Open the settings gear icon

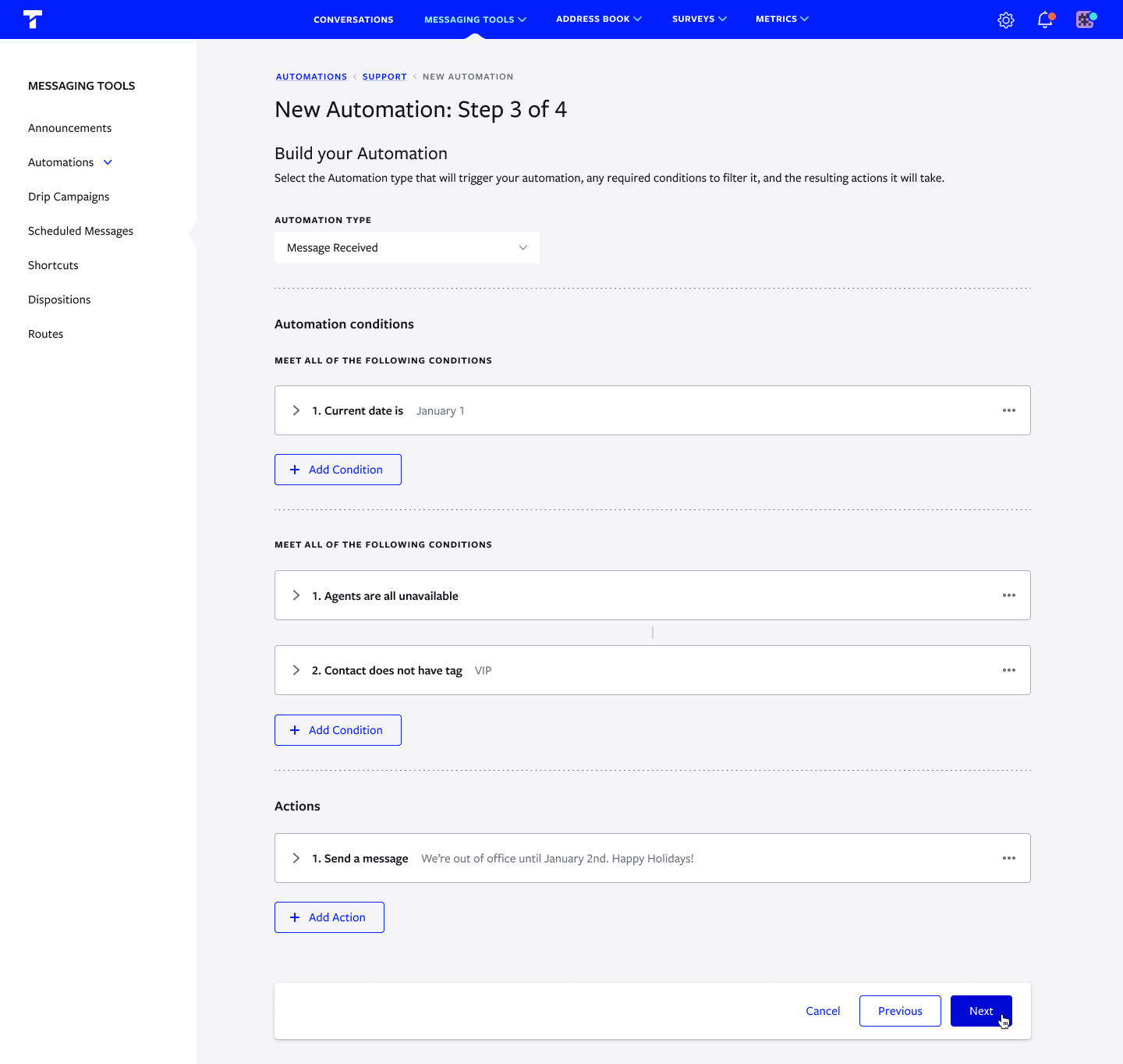pyautogui.click(x=1006, y=20)
